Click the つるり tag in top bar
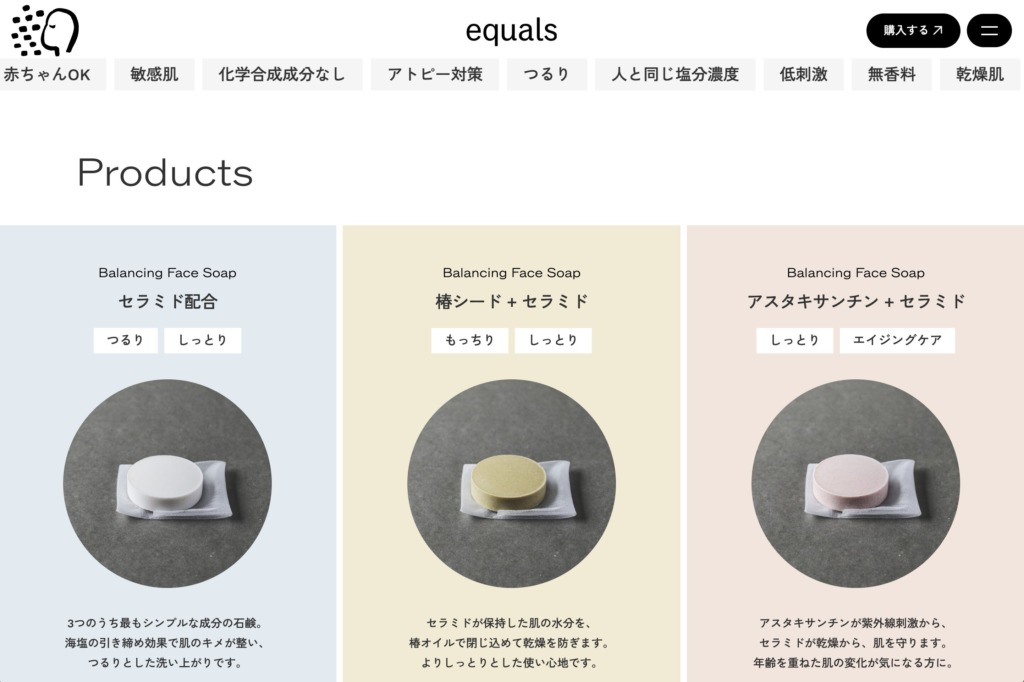The width and height of the screenshot is (1024, 682). [x=547, y=74]
